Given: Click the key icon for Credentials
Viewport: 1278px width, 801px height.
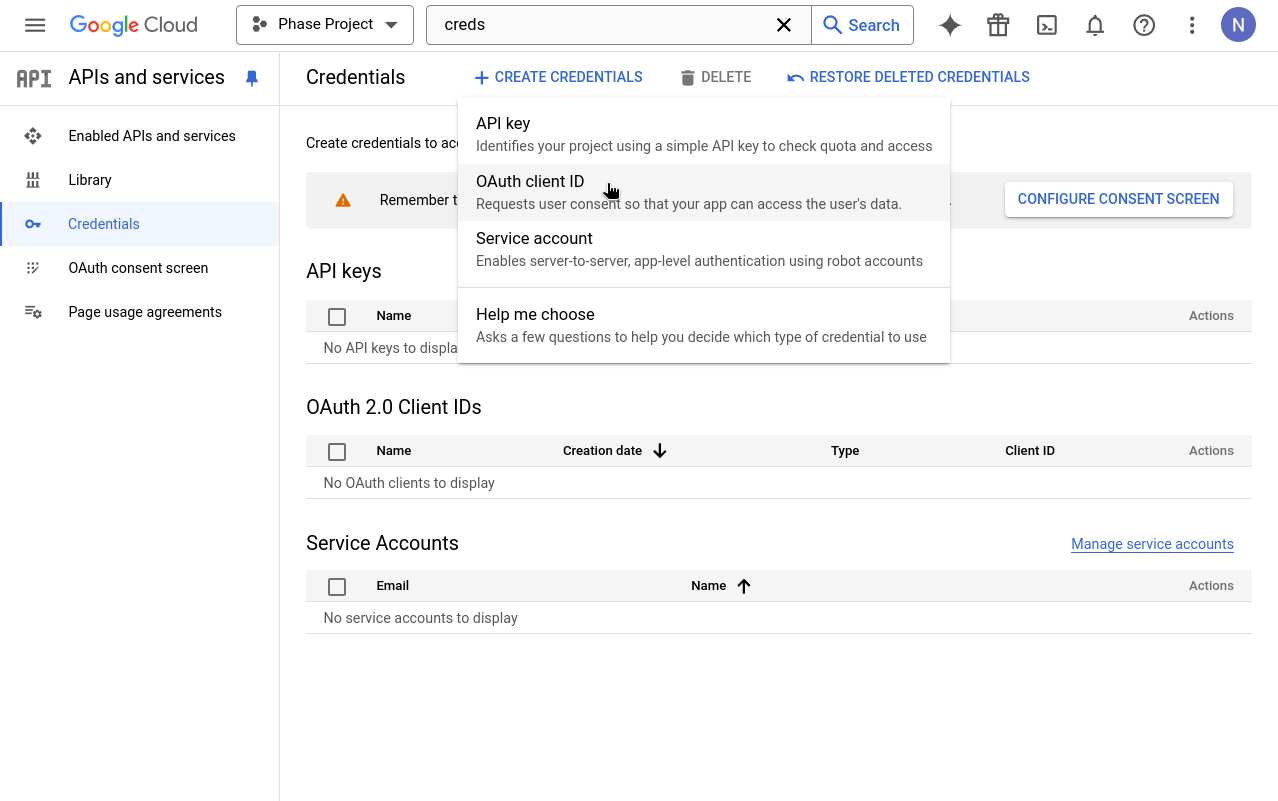Looking at the screenshot, I should (33, 224).
